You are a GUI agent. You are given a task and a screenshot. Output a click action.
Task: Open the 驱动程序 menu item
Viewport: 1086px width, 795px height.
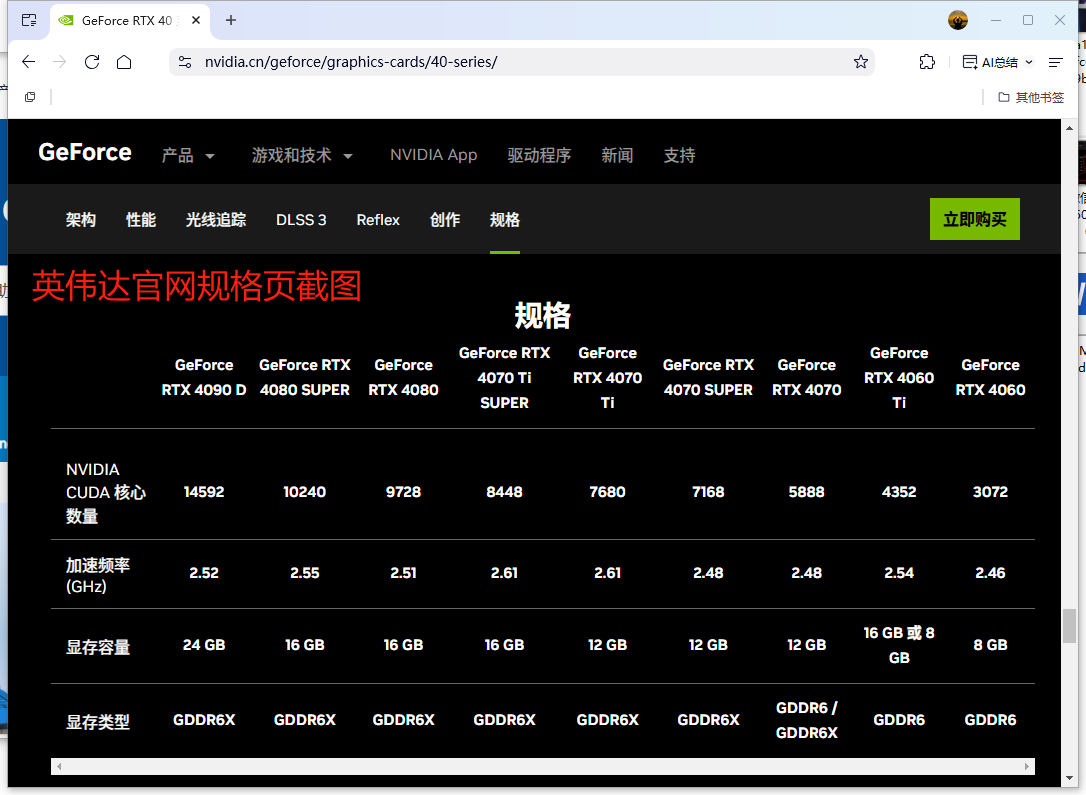[x=539, y=155]
